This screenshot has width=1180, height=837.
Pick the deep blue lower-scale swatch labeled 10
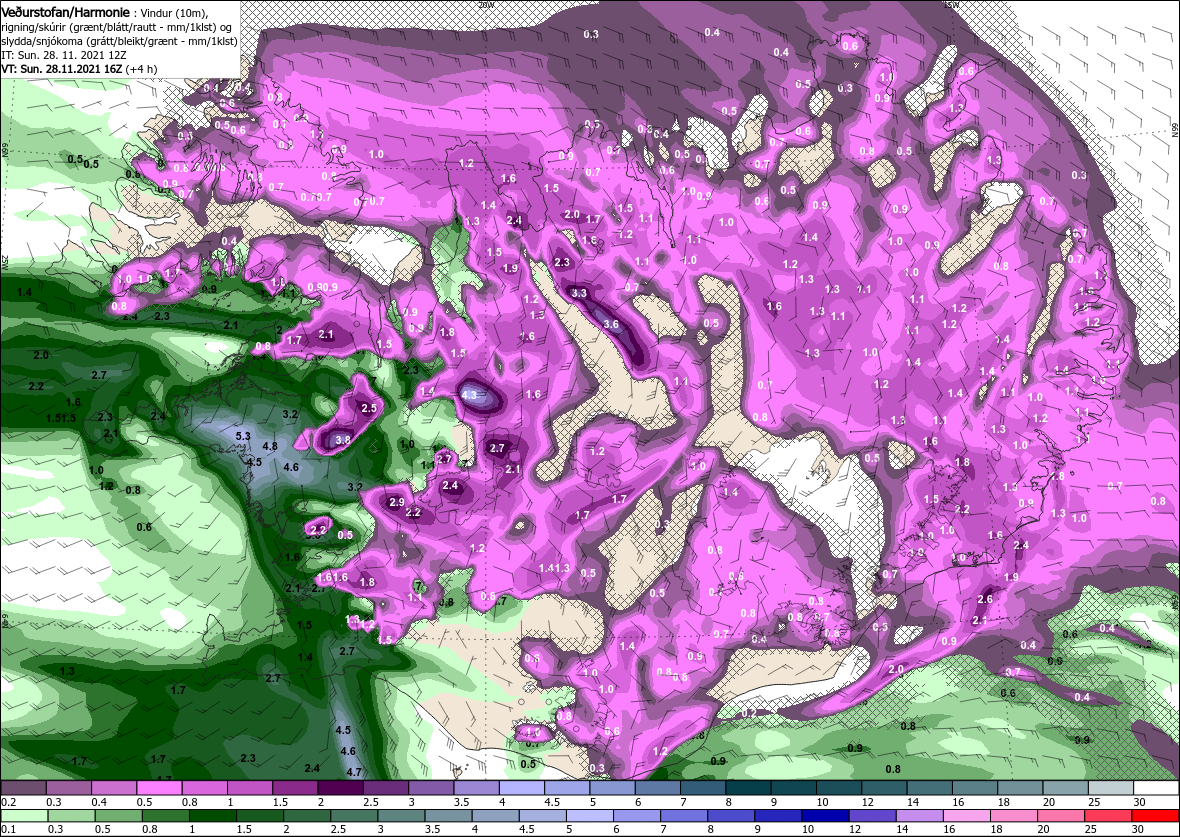pos(826,816)
